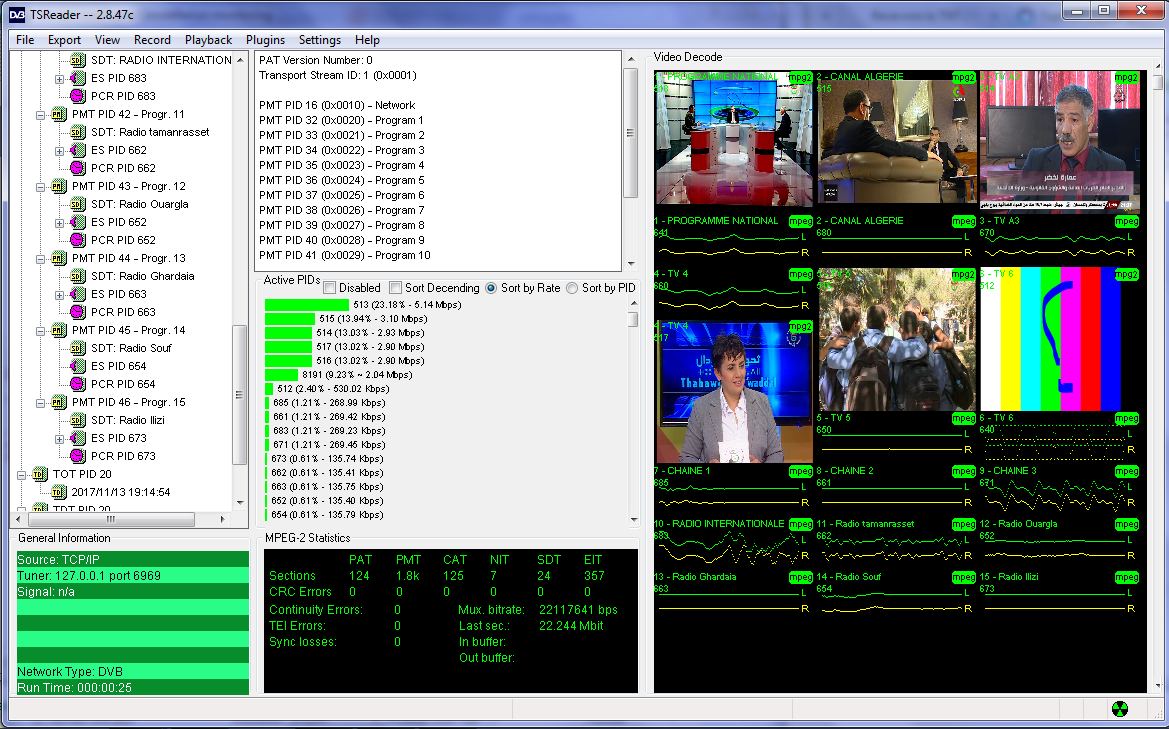This screenshot has height=729, width=1169.
Task: Select PMT PID 36 Program 5 line
Action: [342, 180]
